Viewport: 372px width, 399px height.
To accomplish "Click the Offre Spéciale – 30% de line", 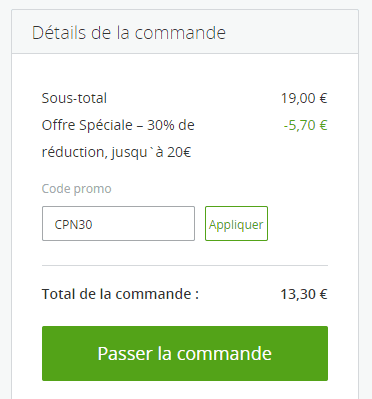I will 118,125.
